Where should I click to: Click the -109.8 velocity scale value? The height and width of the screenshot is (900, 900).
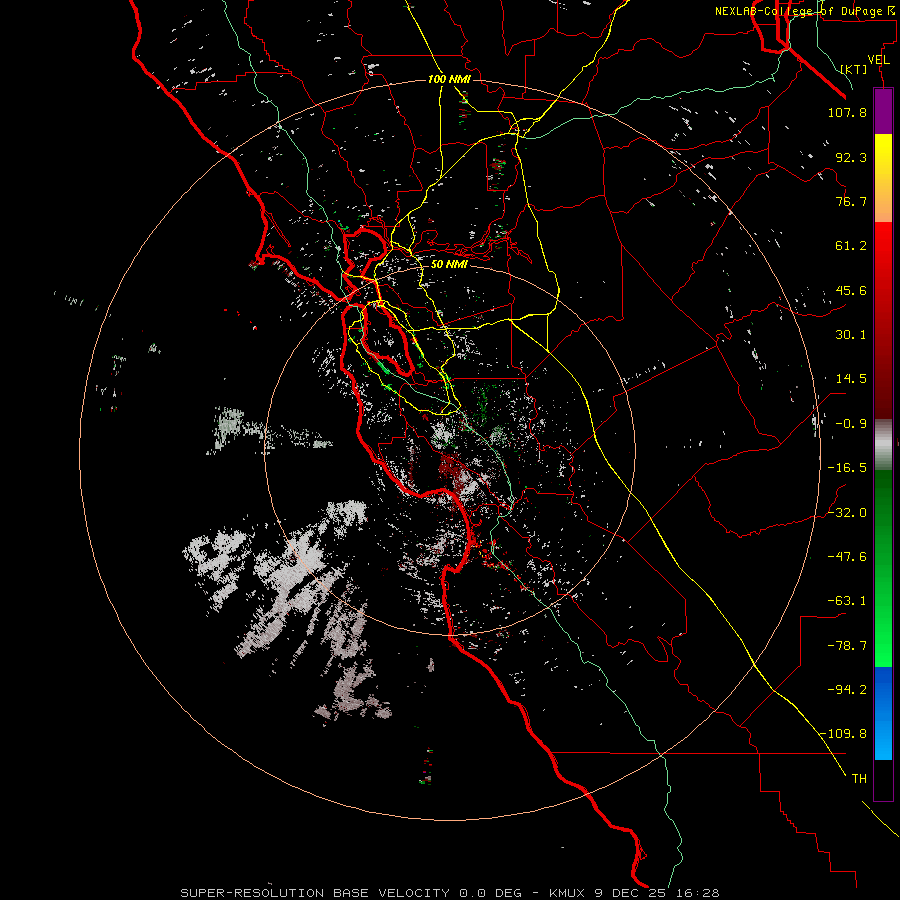pyautogui.click(x=844, y=734)
